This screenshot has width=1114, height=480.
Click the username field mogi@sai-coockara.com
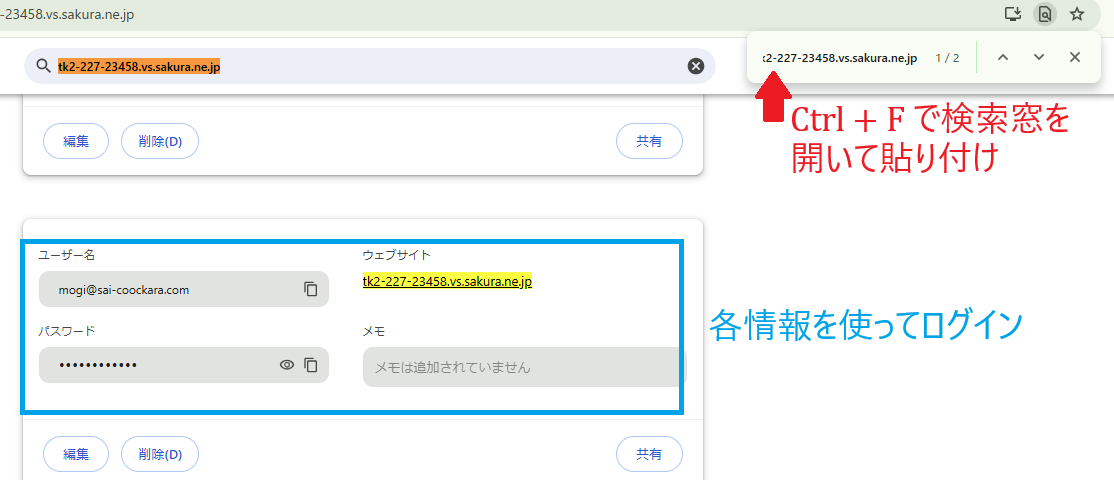click(184, 289)
